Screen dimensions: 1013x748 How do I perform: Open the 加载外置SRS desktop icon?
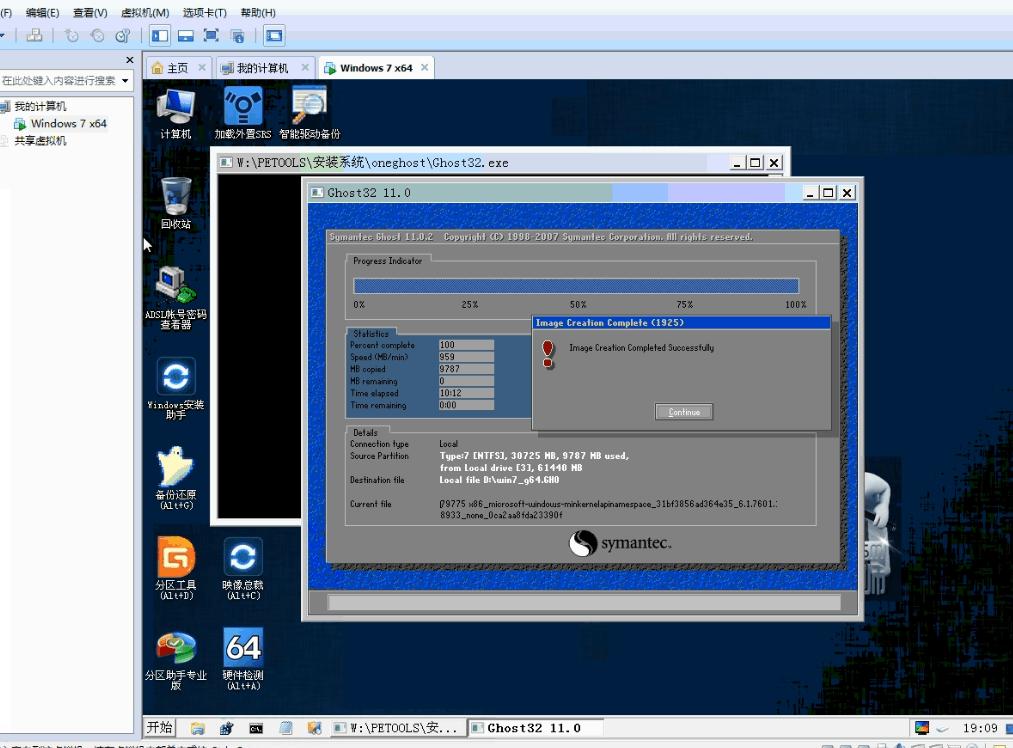point(242,108)
